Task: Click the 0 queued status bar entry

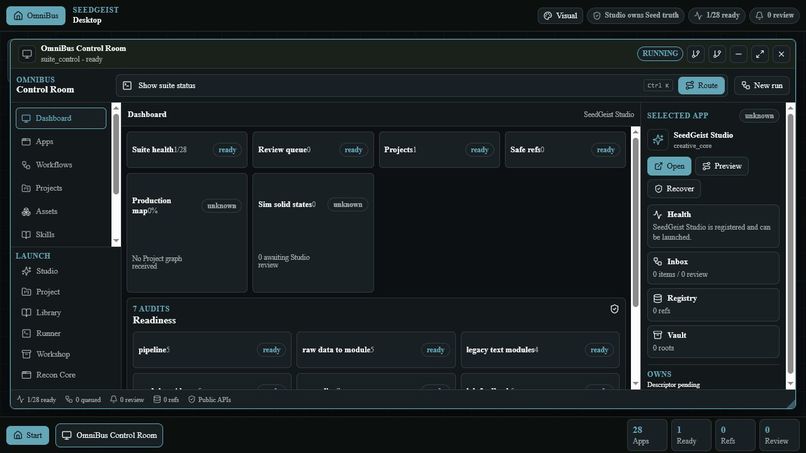Action: (83, 400)
